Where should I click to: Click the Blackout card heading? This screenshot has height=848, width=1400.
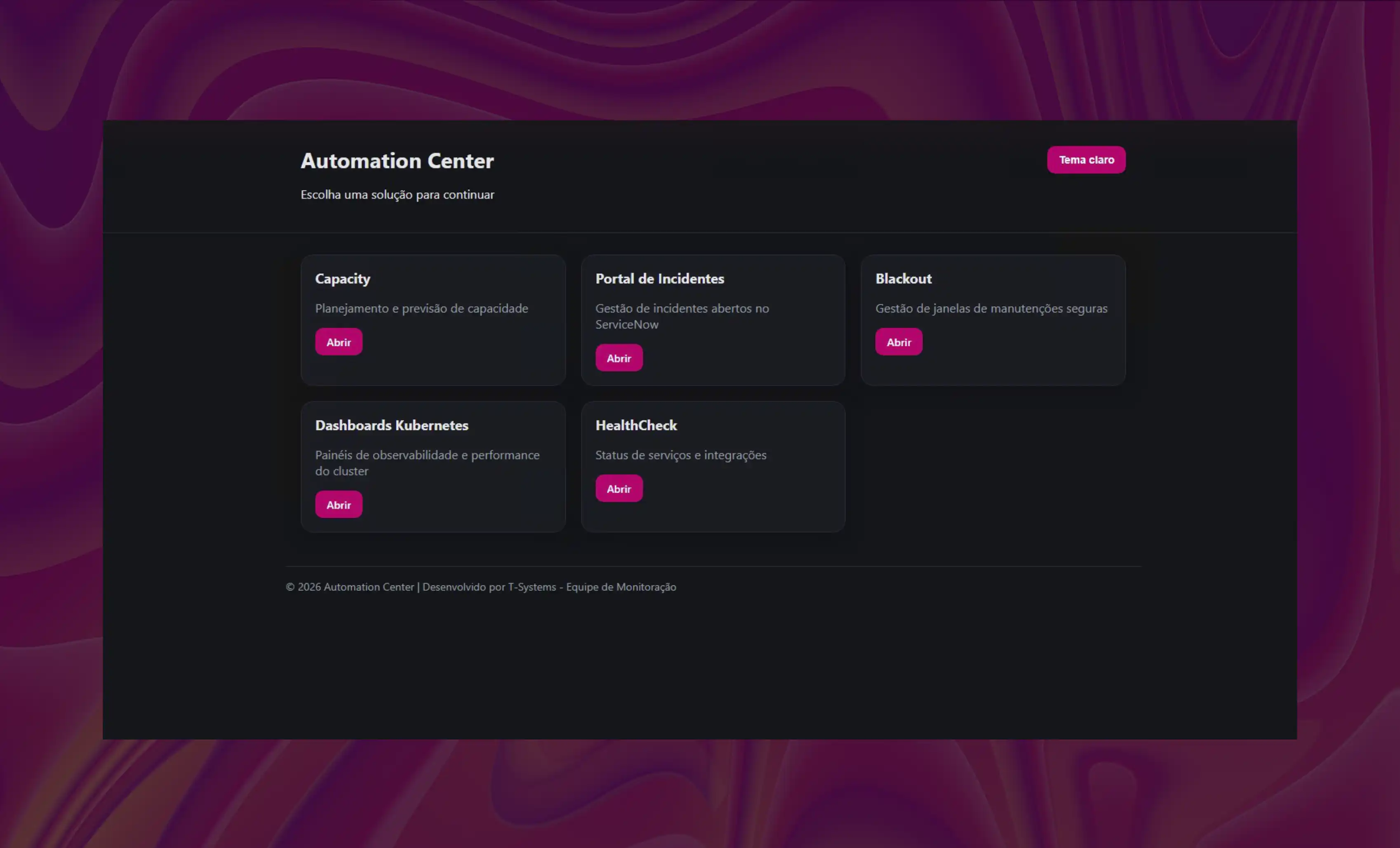903,278
